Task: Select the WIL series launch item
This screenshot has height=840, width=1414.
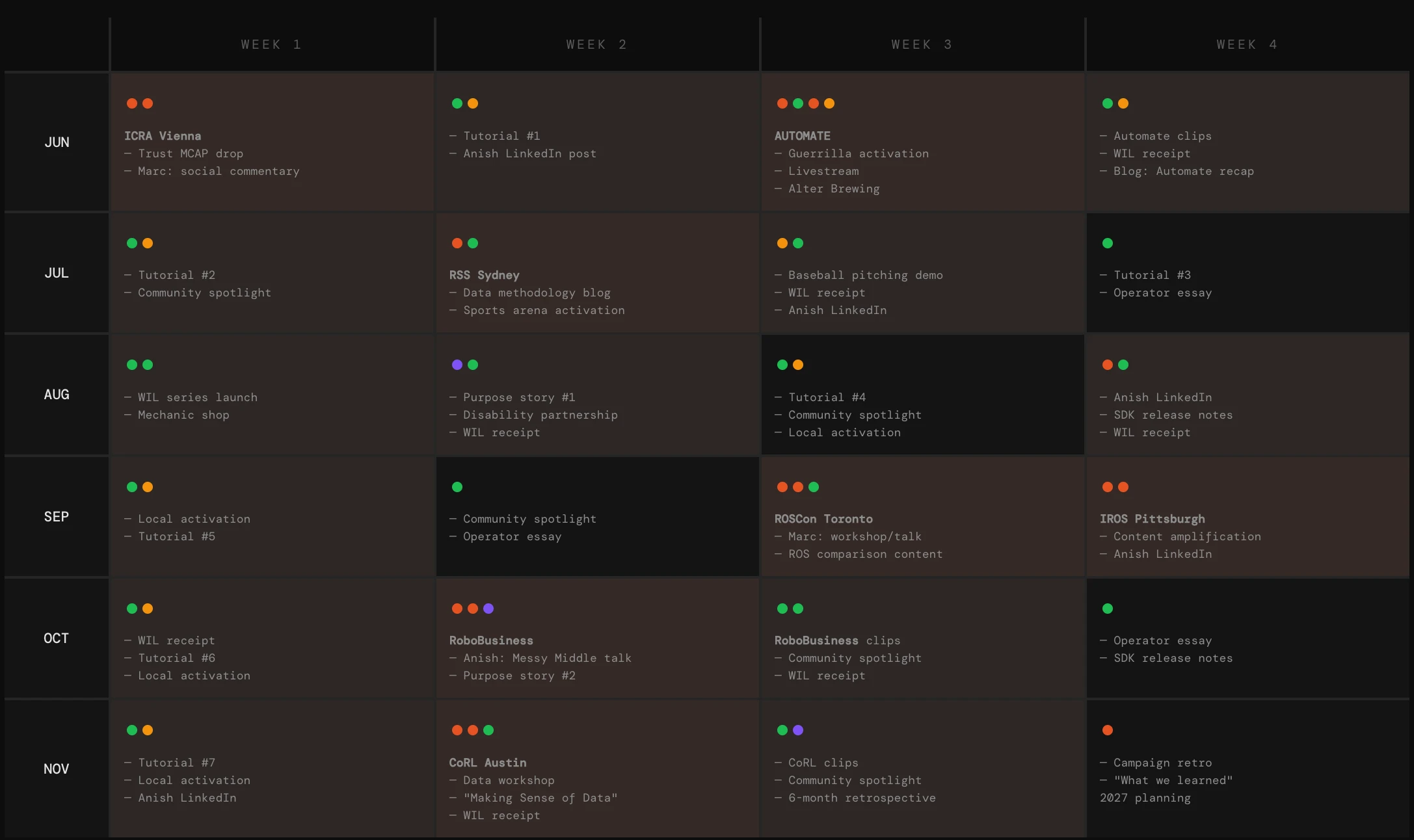Action: tap(191, 397)
